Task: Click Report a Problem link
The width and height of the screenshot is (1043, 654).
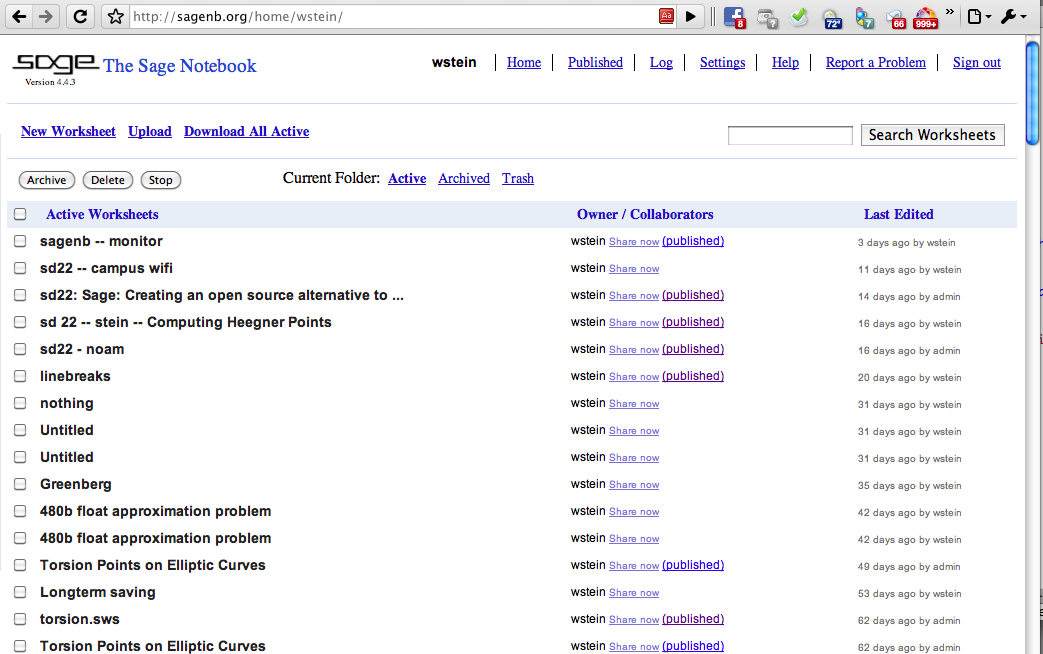Action: [876, 63]
